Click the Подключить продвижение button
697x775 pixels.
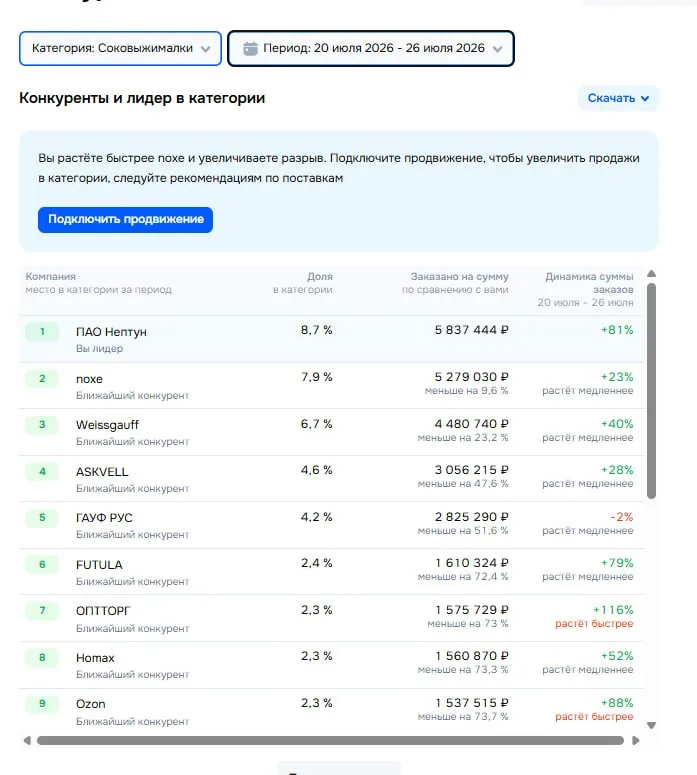coord(126,219)
